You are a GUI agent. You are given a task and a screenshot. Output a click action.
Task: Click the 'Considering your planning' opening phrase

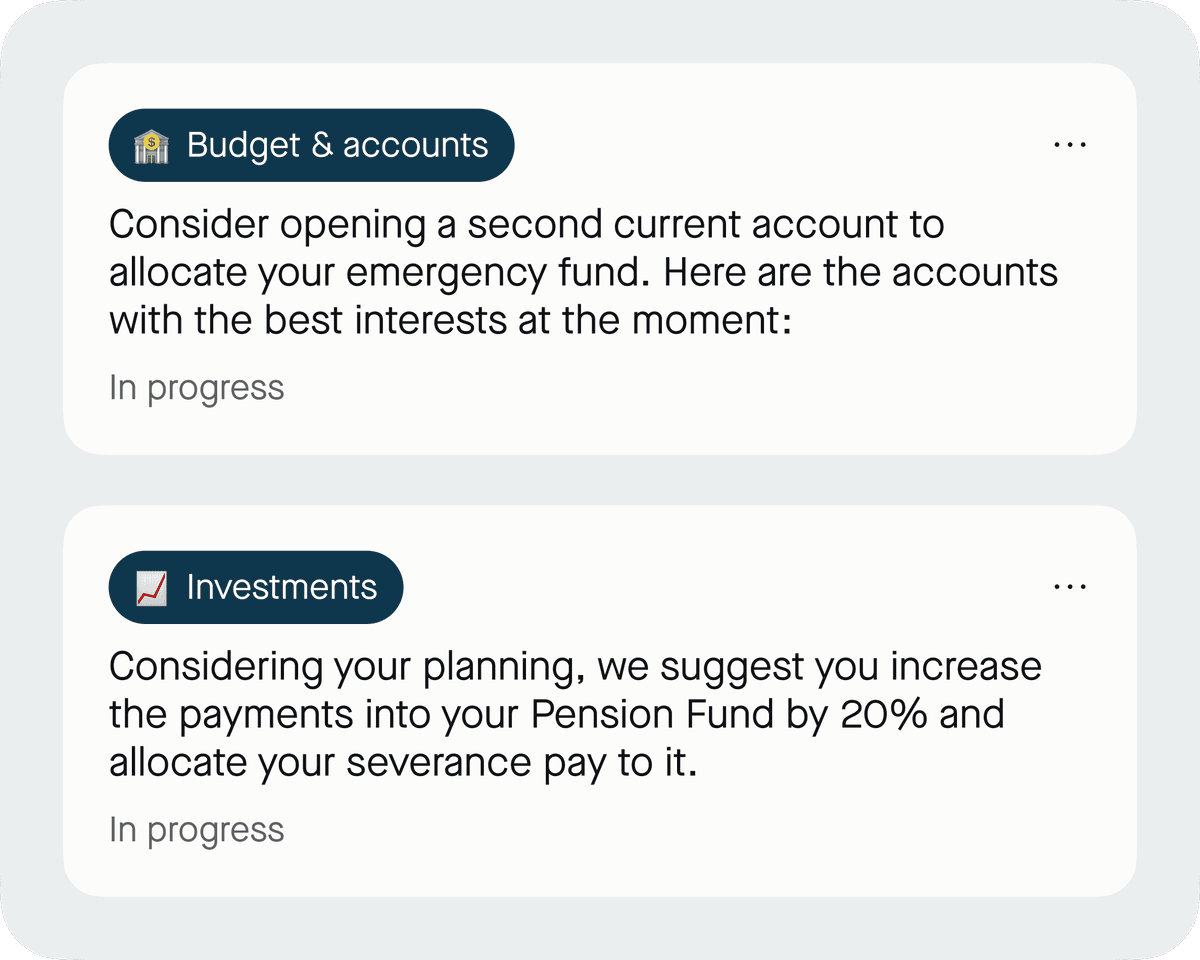[x=346, y=667]
